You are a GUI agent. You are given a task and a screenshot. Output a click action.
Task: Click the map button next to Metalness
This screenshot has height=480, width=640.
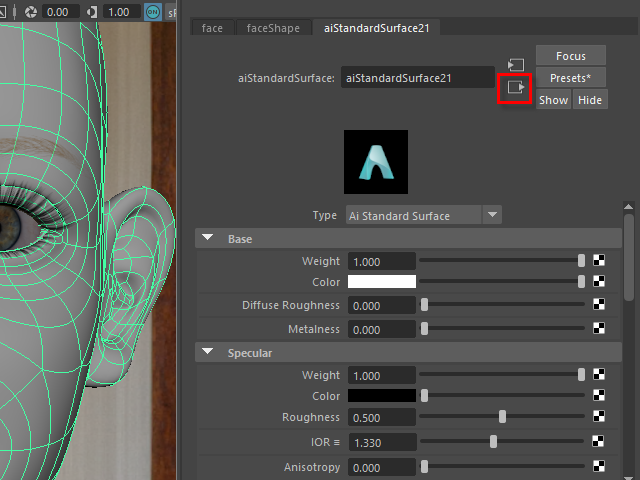[598, 329]
